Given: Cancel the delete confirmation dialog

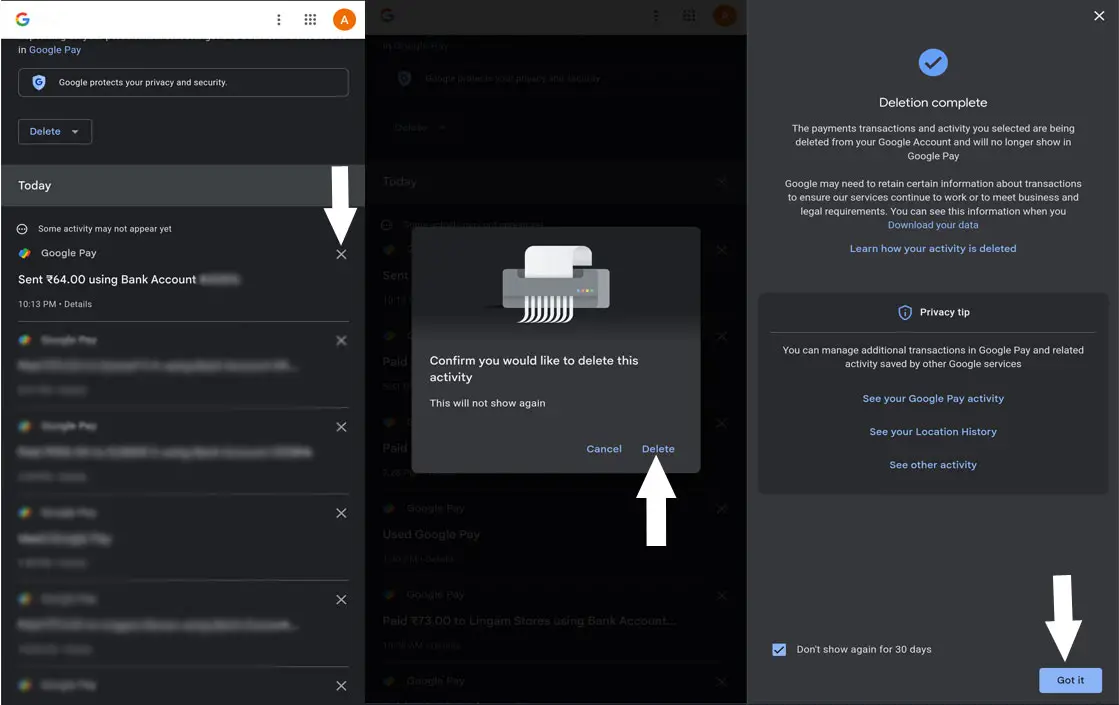Looking at the screenshot, I should coord(604,449).
